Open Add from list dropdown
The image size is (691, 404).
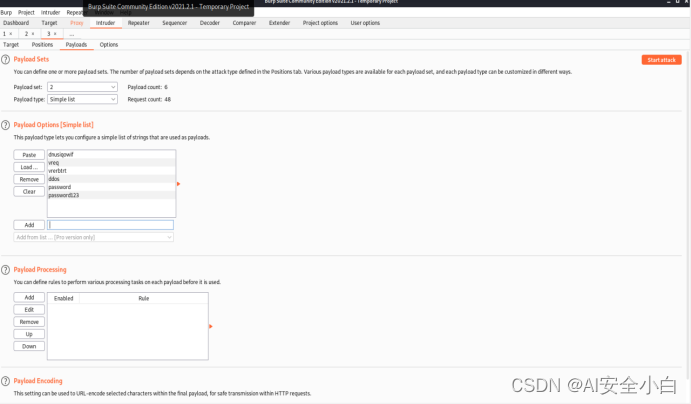[93, 237]
